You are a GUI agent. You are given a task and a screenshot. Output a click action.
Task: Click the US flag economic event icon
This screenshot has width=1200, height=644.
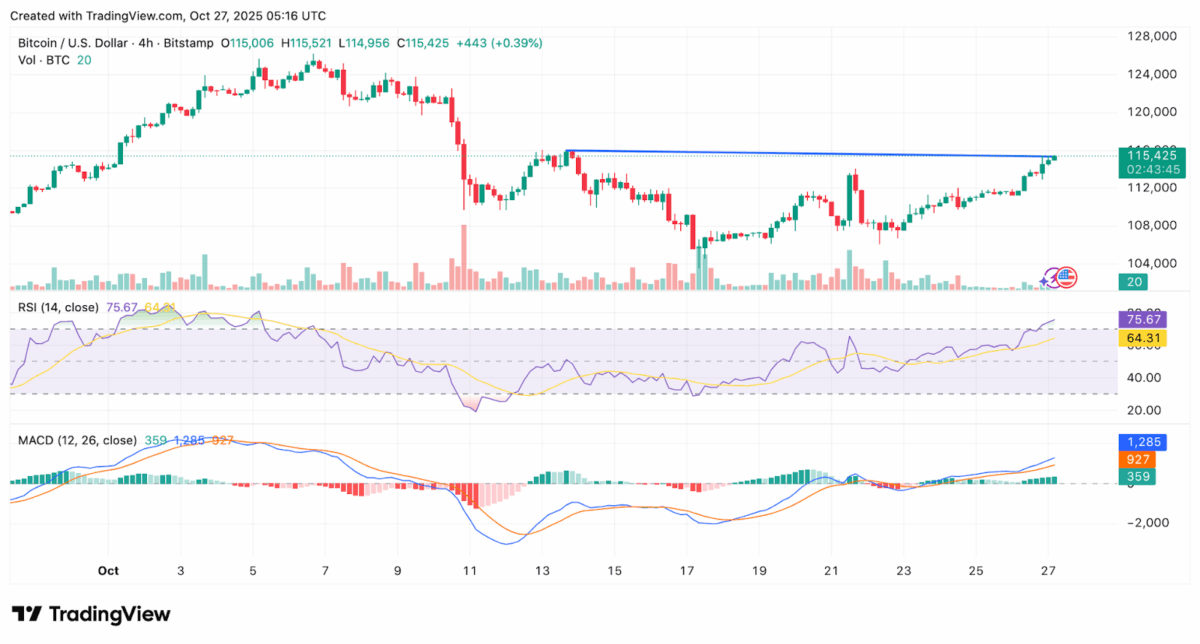tap(1066, 277)
